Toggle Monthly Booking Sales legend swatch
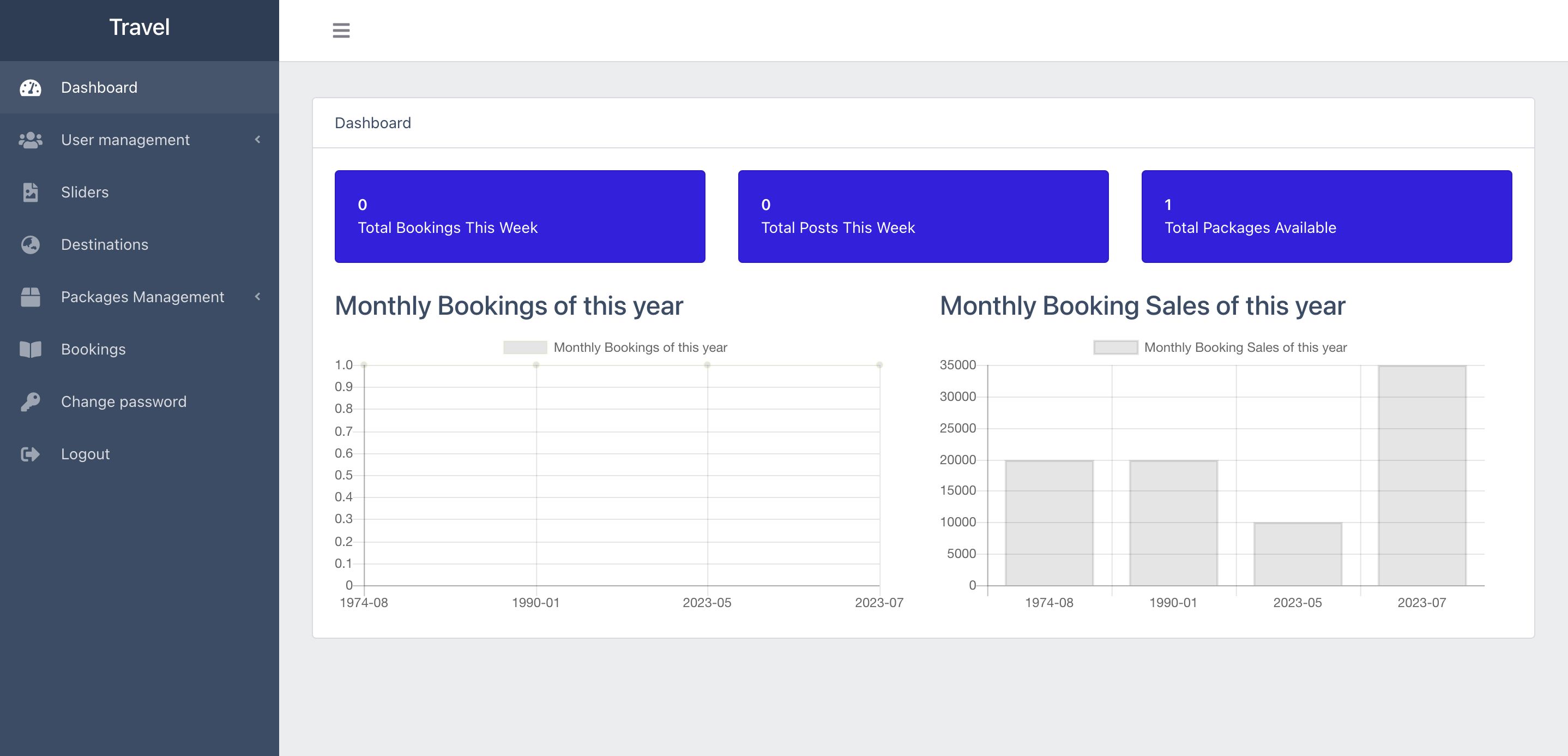Image resolution: width=1568 pixels, height=756 pixels. pos(1115,348)
